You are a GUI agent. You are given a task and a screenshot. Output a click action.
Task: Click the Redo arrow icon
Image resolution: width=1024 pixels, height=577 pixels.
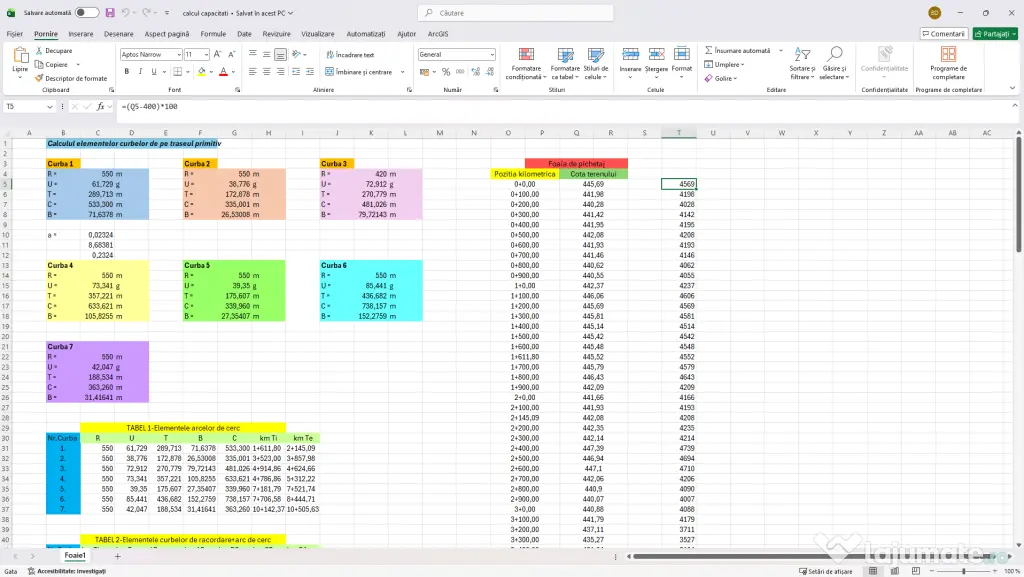[x=146, y=12]
